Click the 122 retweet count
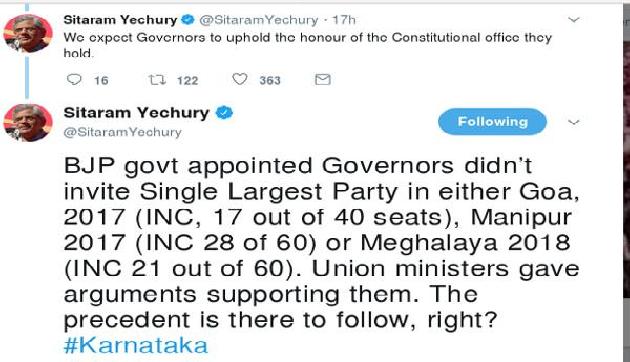This screenshot has width=630, height=362. point(188,81)
